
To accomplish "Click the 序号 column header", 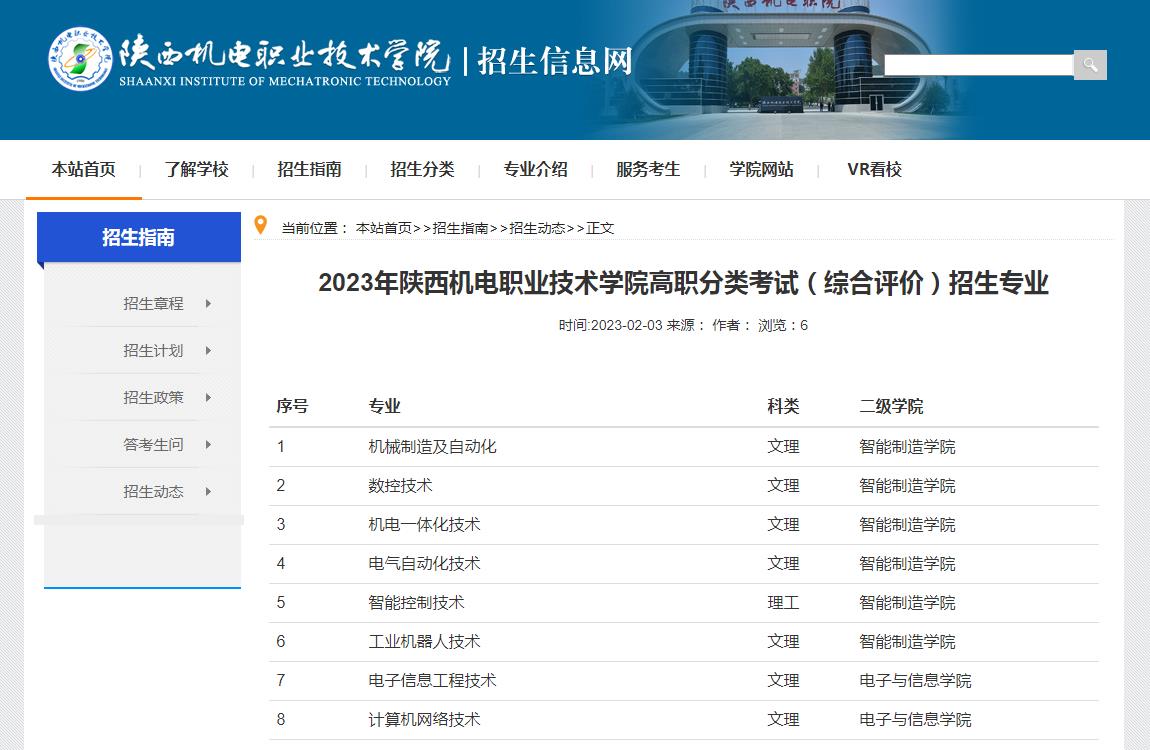I will coord(292,406).
